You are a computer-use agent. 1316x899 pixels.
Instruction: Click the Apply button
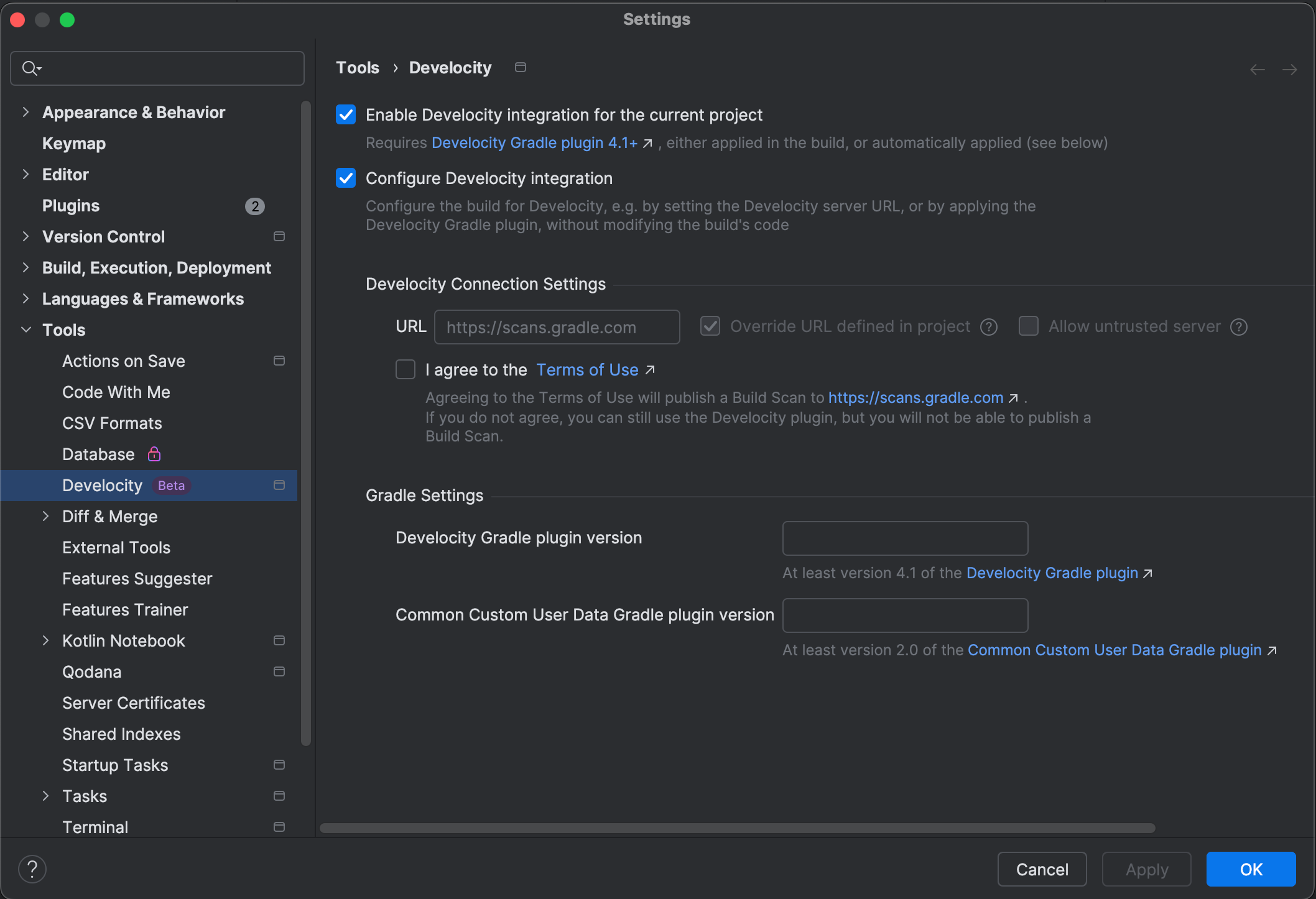(x=1147, y=869)
